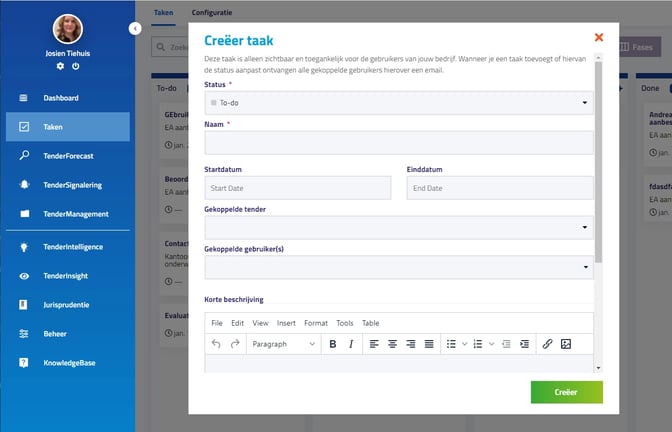The image size is (672, 432).
Task: Click the TenderSignalering bell icon
Action: 24,184
